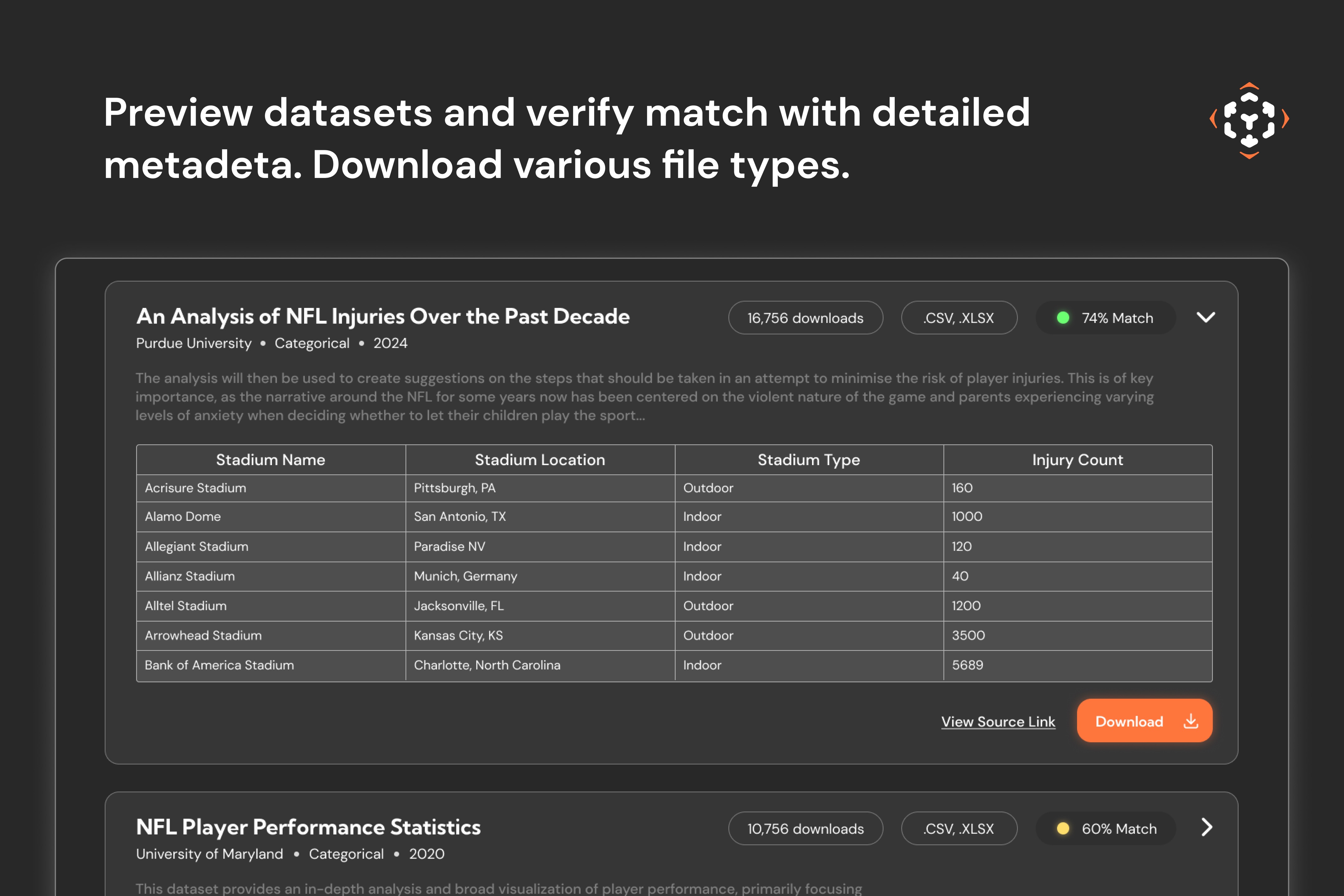Screen dimensions: 1344x896
Task: Open the NFL Injuries Over the Past Decade title
Action: tap(383, 317)
